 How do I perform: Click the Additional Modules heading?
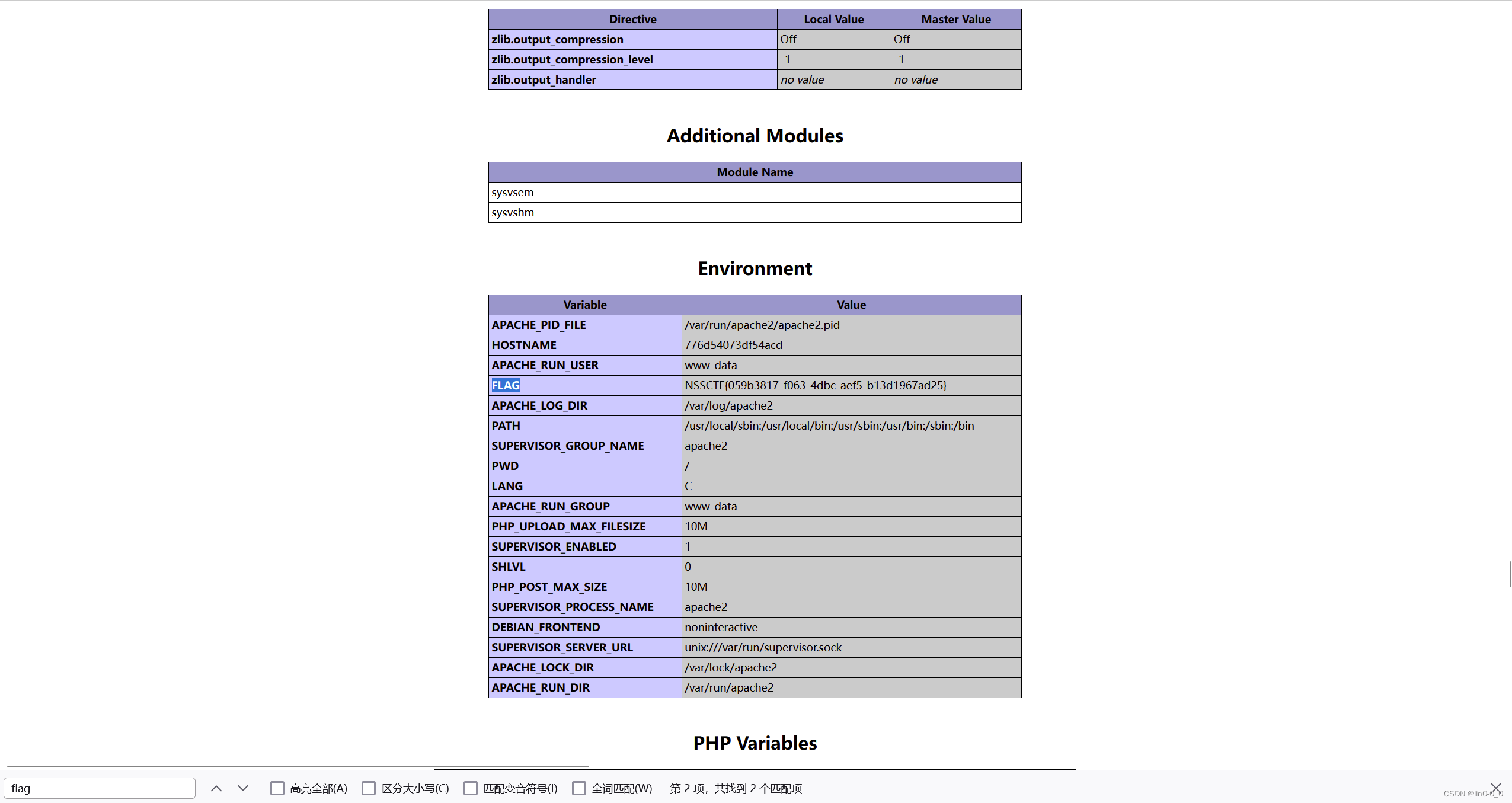click(755, 136)
